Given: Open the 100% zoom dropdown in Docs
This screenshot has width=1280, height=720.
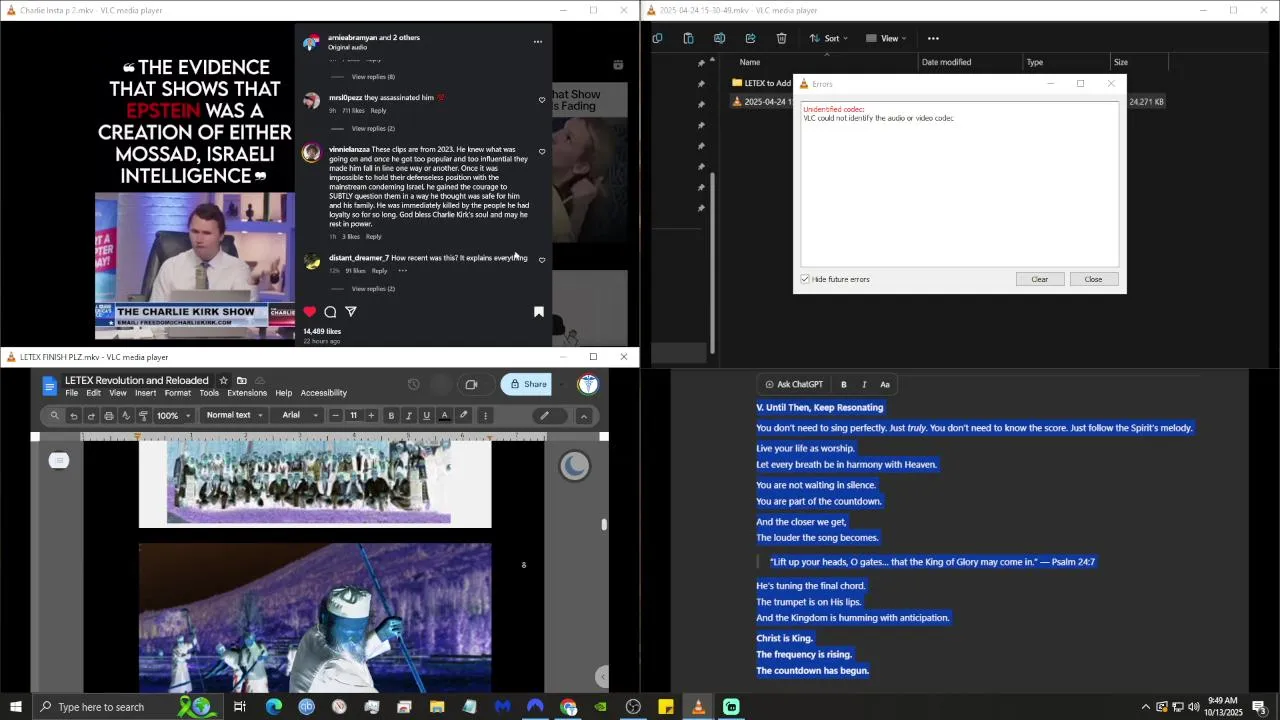Looking at the screenshot, I should pos(173,416).
